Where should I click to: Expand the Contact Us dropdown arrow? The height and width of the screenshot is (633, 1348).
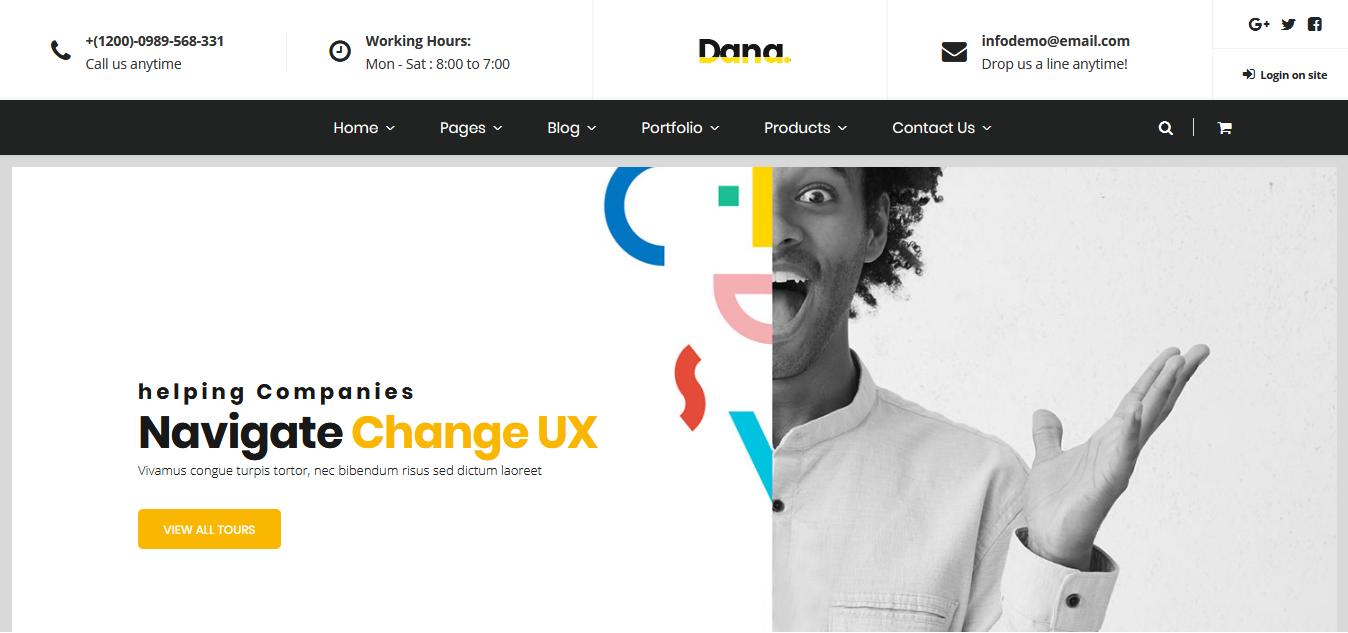986,128
